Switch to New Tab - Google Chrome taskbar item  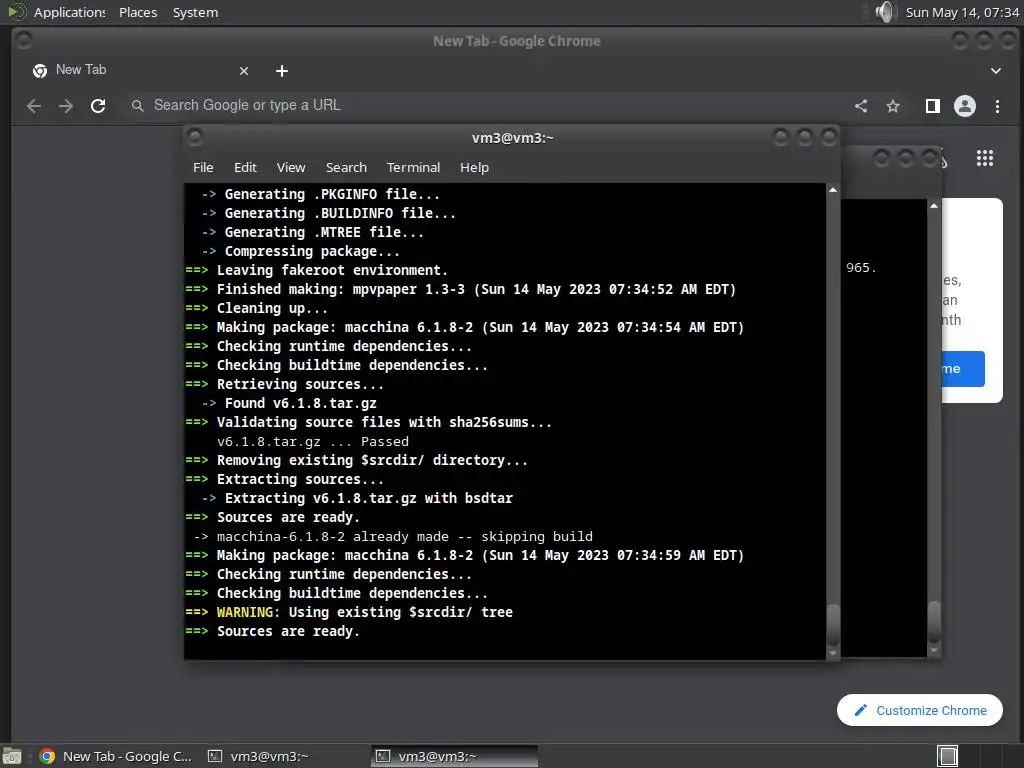coord(116,756)
